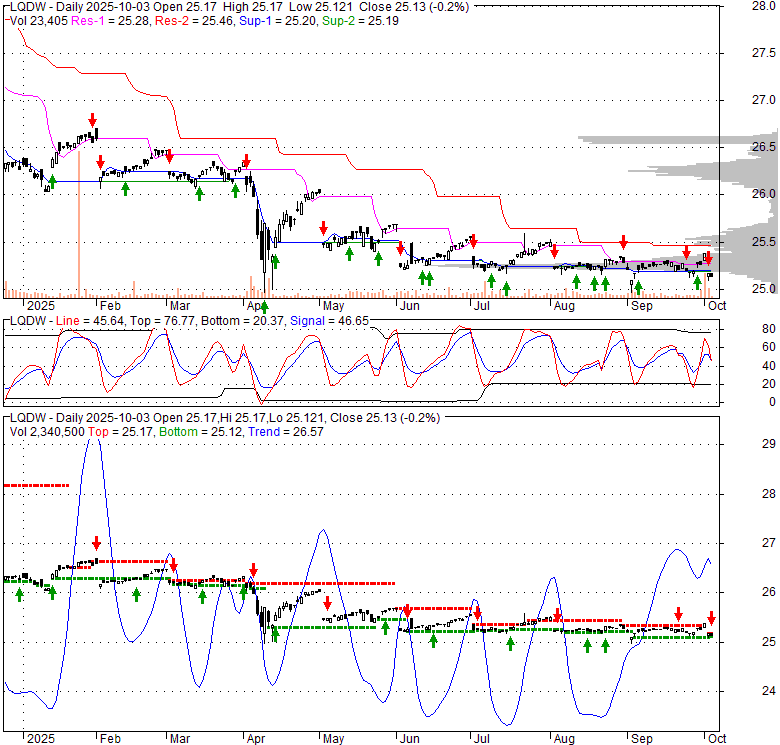Click the red sell arrow in late January on the bottom chart
The height and width of the screenshot is (745, 780).
point(96,543)
